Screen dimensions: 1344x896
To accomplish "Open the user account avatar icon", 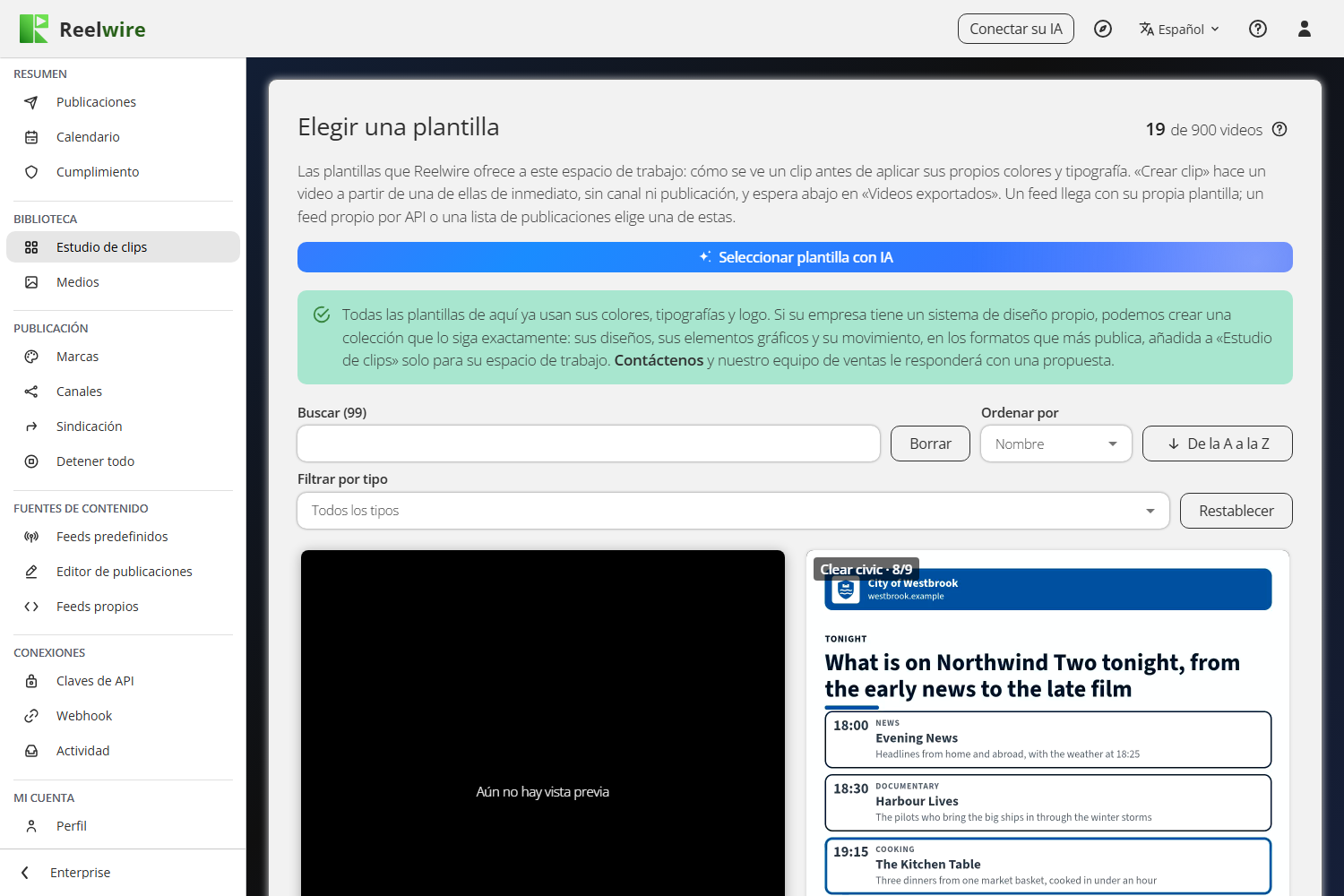I will pyautogui.click(x=1305, y=29).
